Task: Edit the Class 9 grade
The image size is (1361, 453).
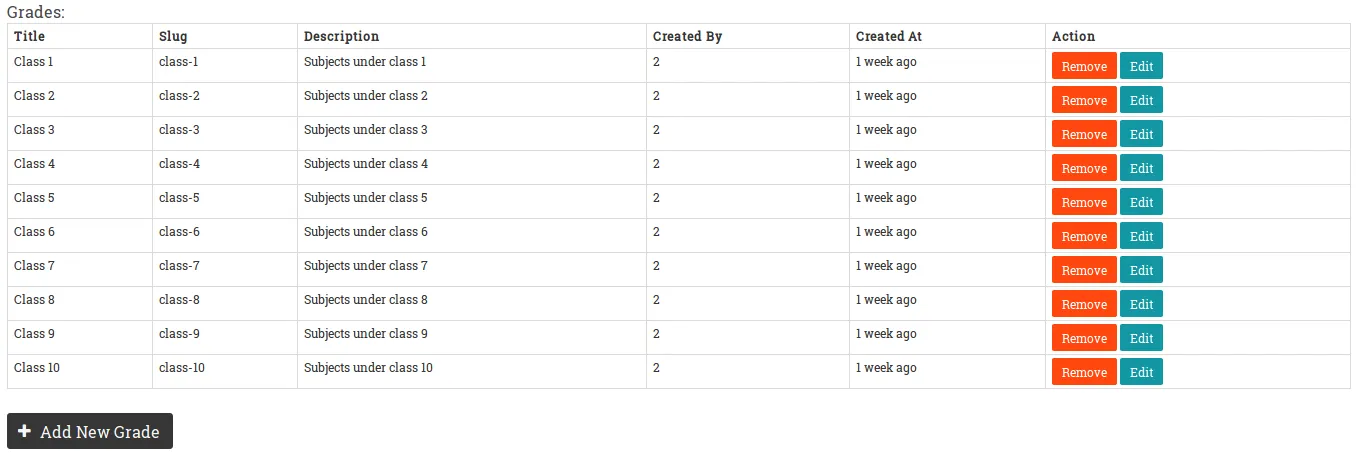Action: [1141, 338]
